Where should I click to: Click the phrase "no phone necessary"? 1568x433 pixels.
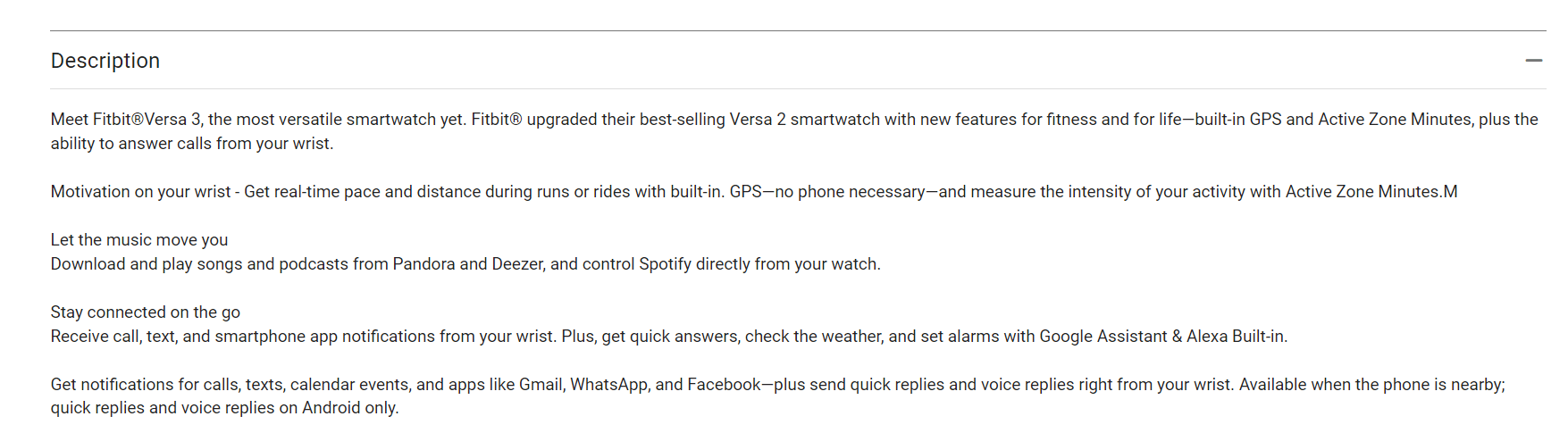click(x=850, y=192)
